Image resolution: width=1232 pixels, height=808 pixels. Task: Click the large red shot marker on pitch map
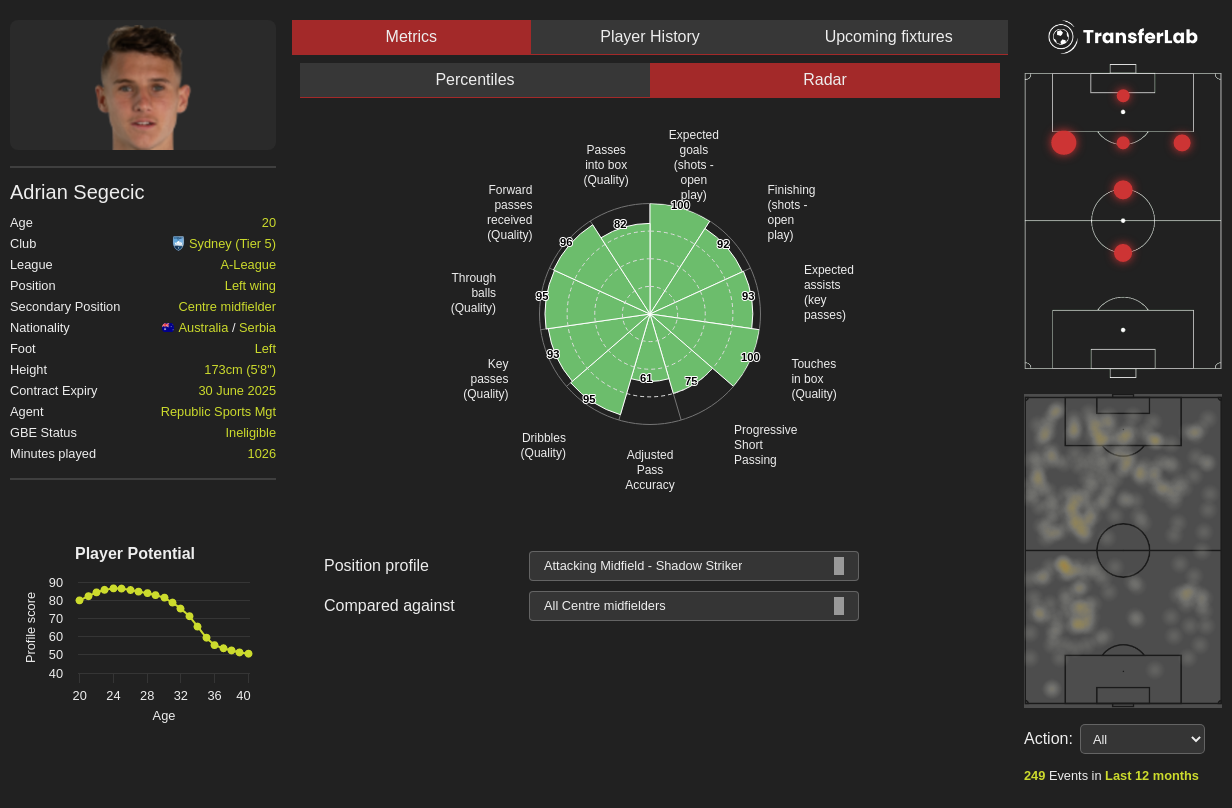coord(1064,142)
